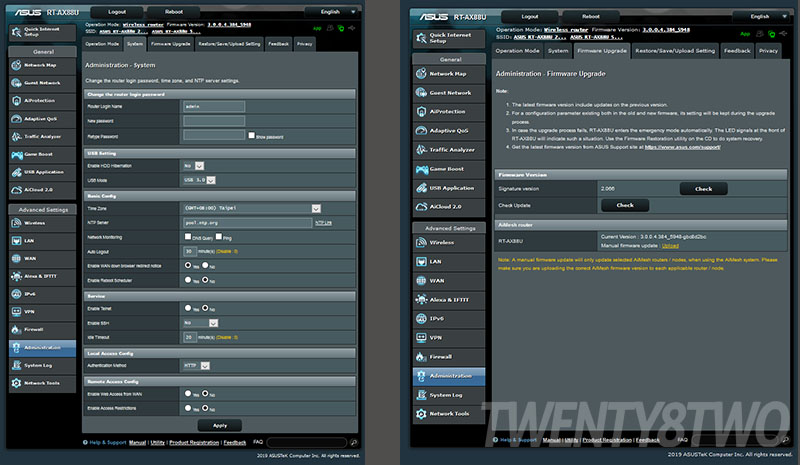Open Firewall settings in the right window sidebar
This screenshot has height=465, width=800.
(449, 357)
